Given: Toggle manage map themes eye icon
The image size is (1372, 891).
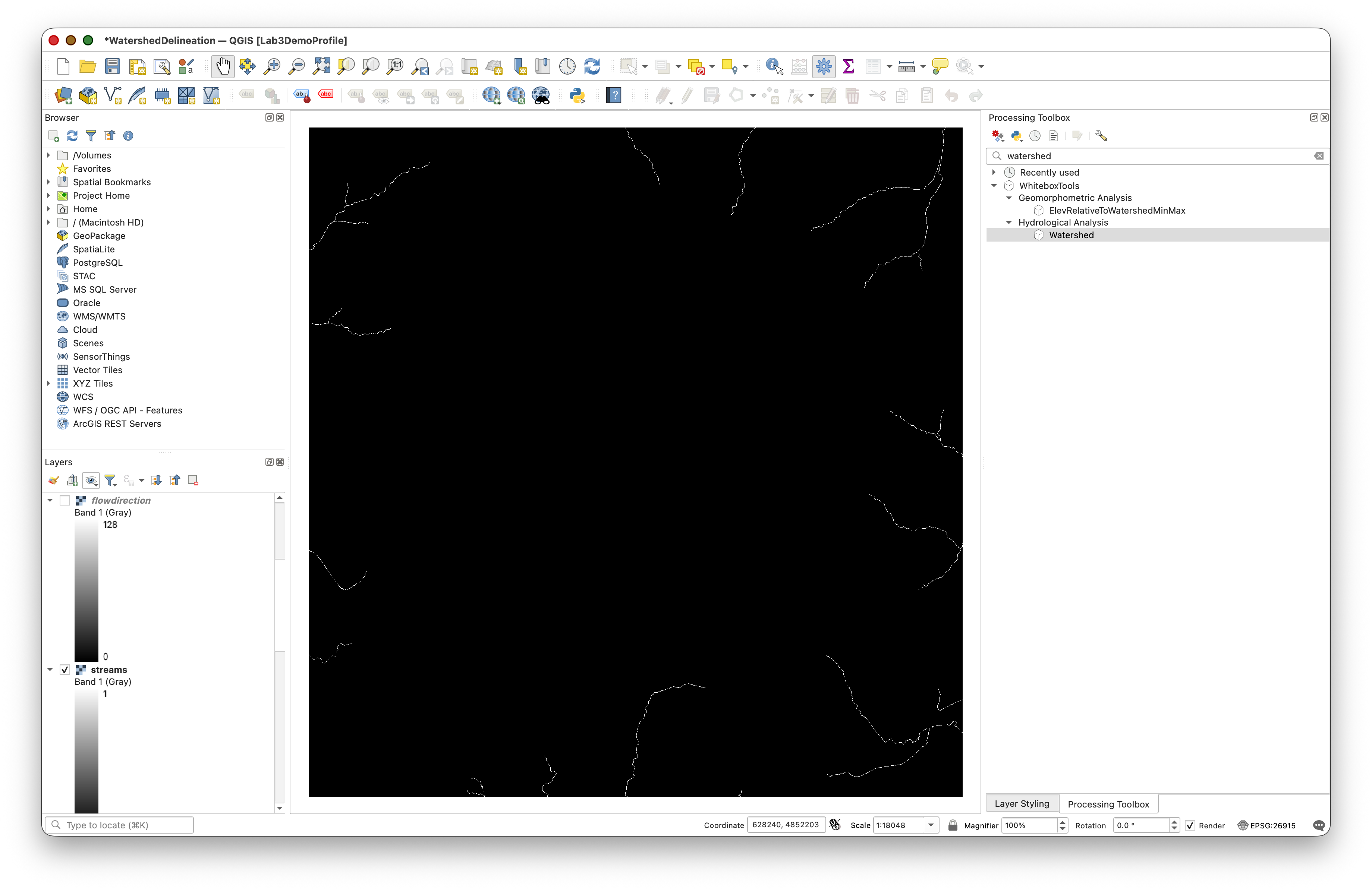Looking at the screenshot, I should 91,480.
